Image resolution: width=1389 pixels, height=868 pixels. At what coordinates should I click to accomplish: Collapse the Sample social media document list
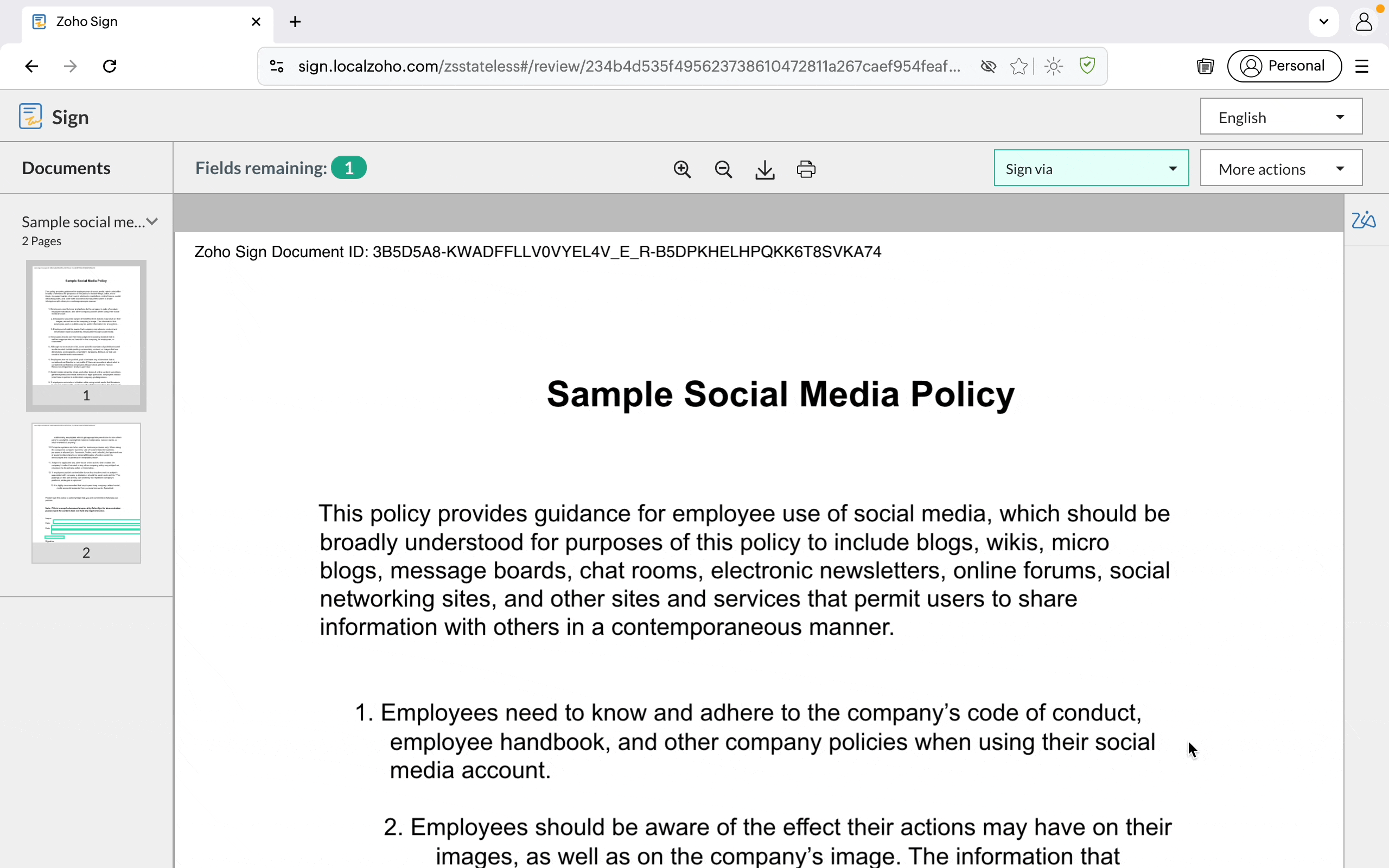click(x=152, y=221)
